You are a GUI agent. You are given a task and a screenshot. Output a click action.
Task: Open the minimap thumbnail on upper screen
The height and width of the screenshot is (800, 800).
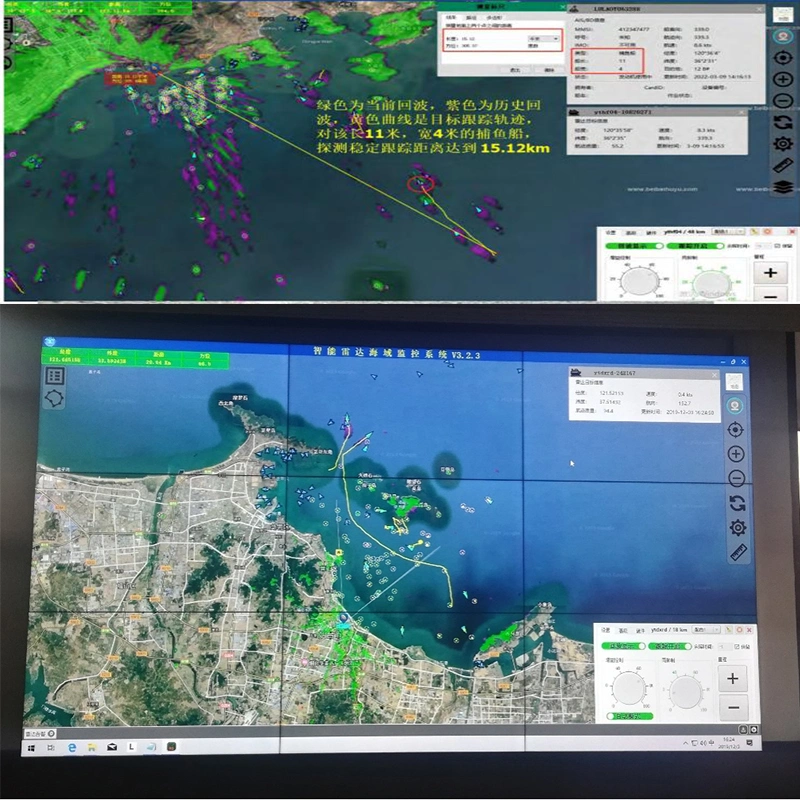[783, 15]
